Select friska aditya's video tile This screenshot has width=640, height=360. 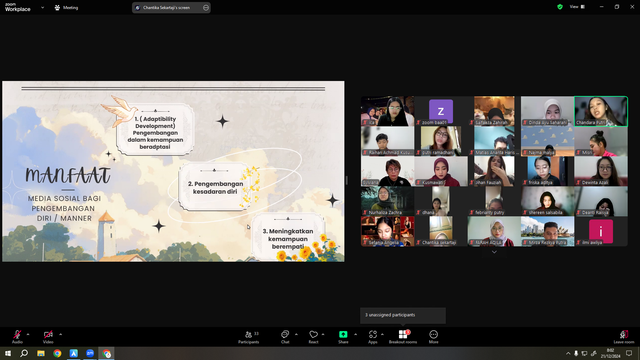(547, 171)
